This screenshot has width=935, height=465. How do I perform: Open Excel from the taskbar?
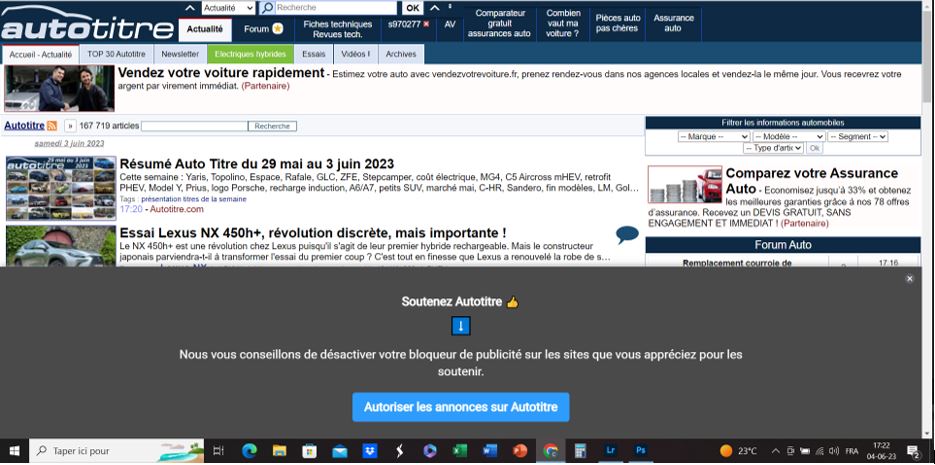point(459,451)
